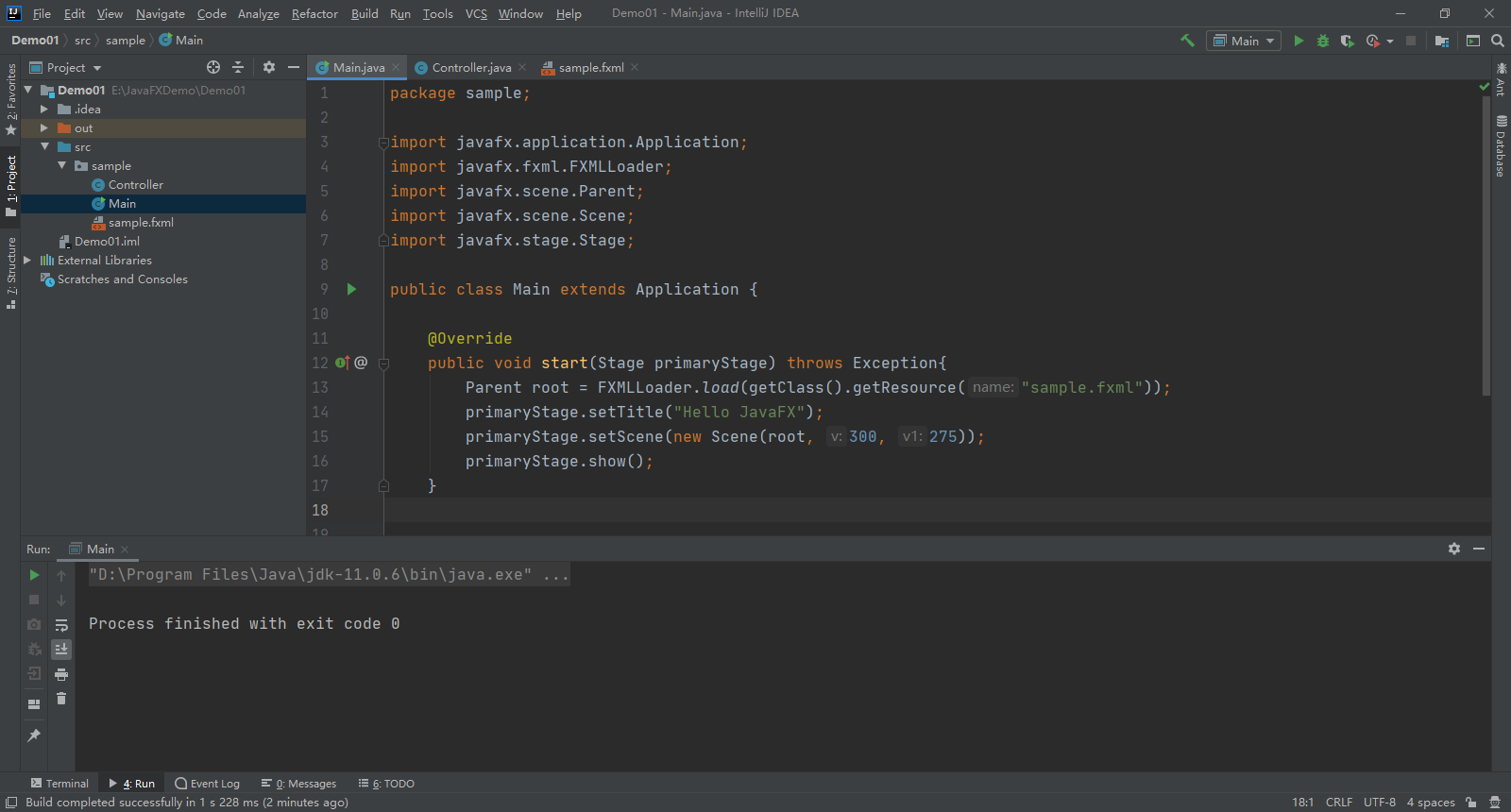1511x812 pixels.
Task: Open the VCS menu
Action: tap(476, 13)
